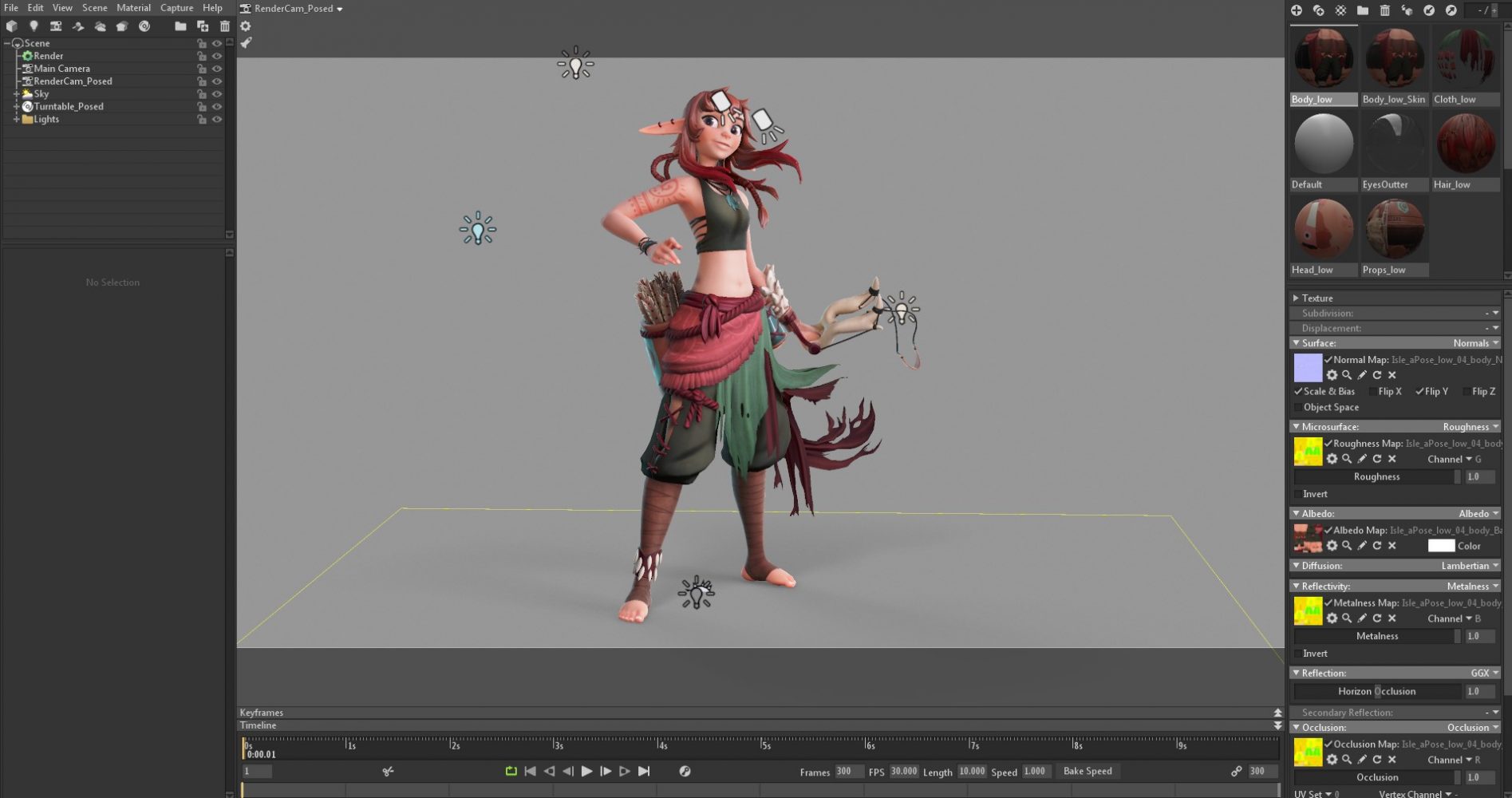Toggle the Flip Y checkbox
This screenshot has height=798, width=1512.
point(1420,391)
